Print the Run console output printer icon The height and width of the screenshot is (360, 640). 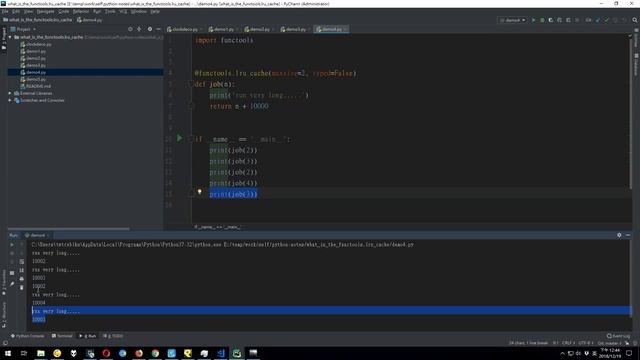point(22,279)
